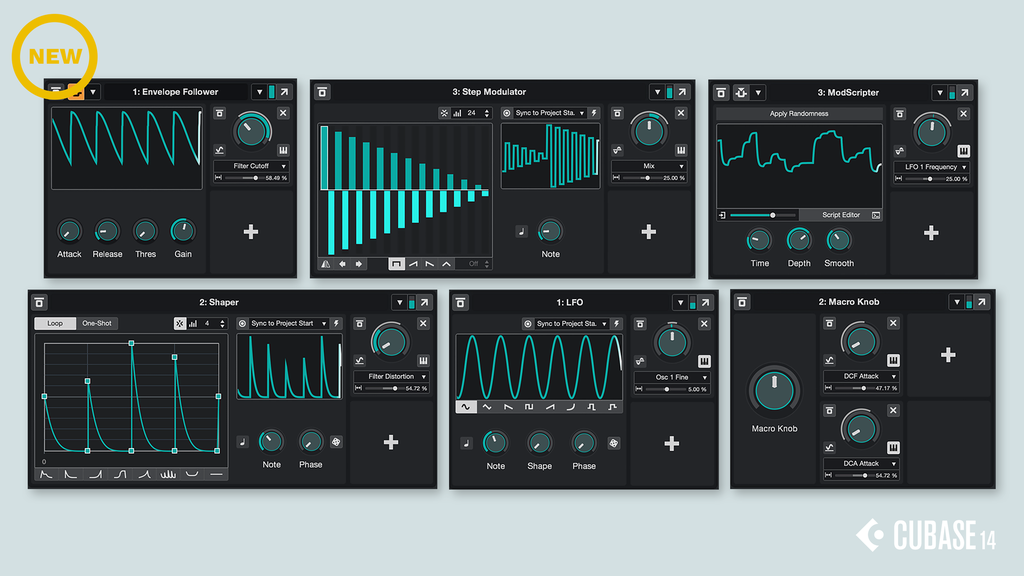The image size is (1024, 576).
Task: Open DCF Attack destination dropdown
Action: click(x=861, y=376)
